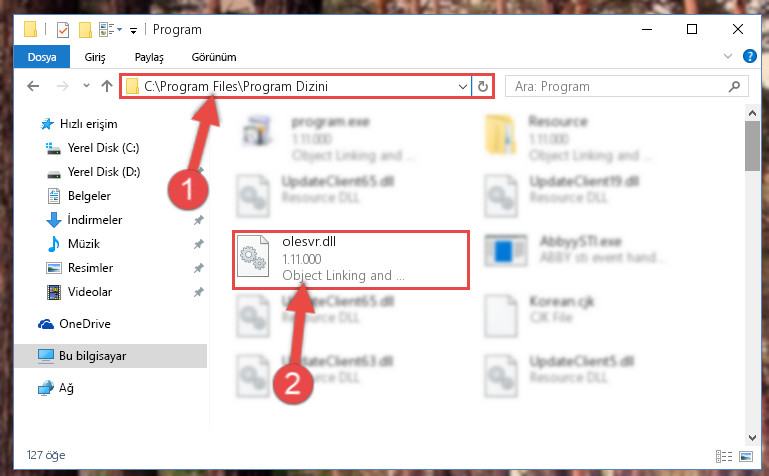Switch to large icons view layout
The image size is (769, 476).
[745, 456]
